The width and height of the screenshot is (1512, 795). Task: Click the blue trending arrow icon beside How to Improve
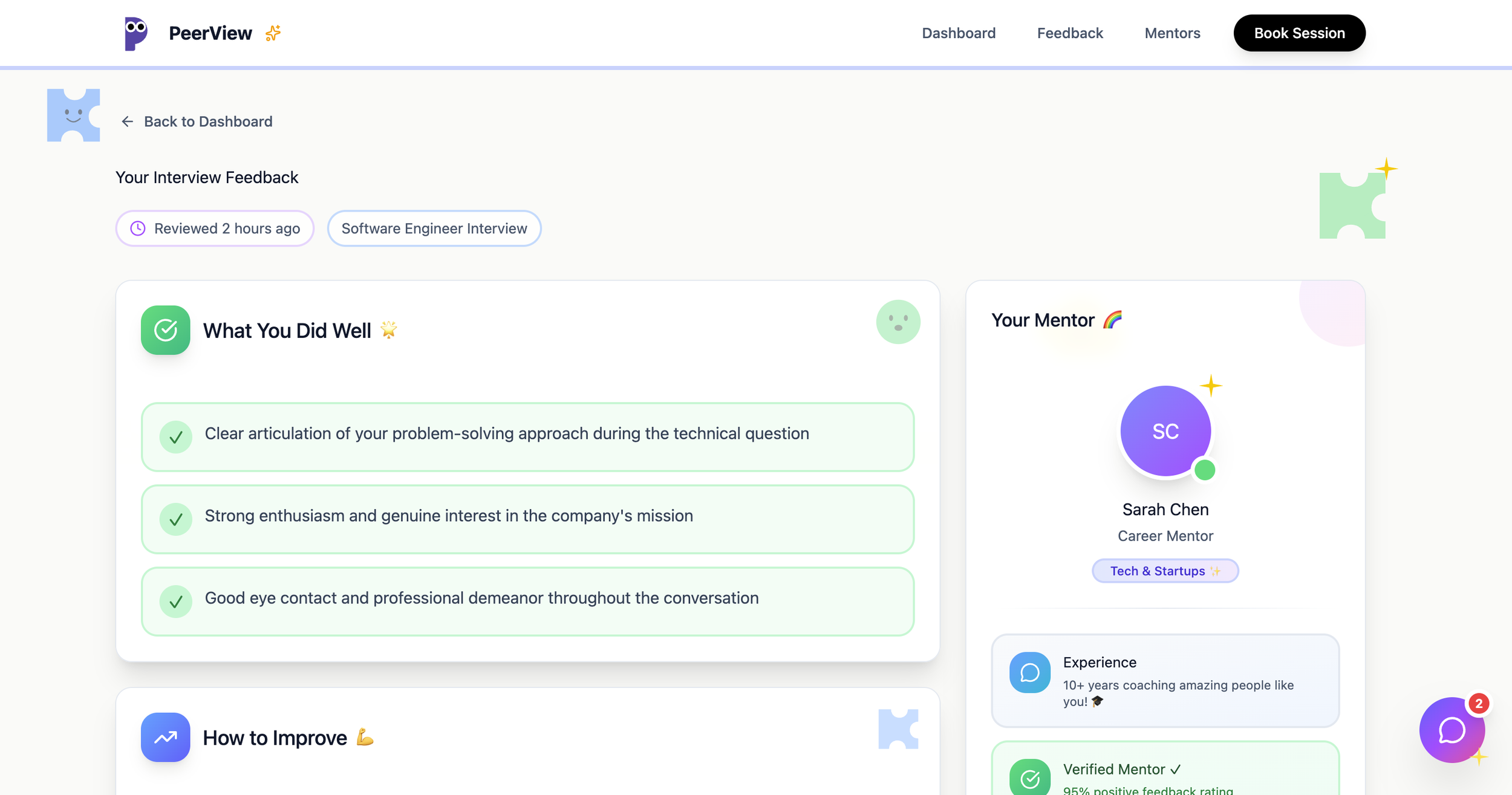pyautogui.click(x=165, y=737)
